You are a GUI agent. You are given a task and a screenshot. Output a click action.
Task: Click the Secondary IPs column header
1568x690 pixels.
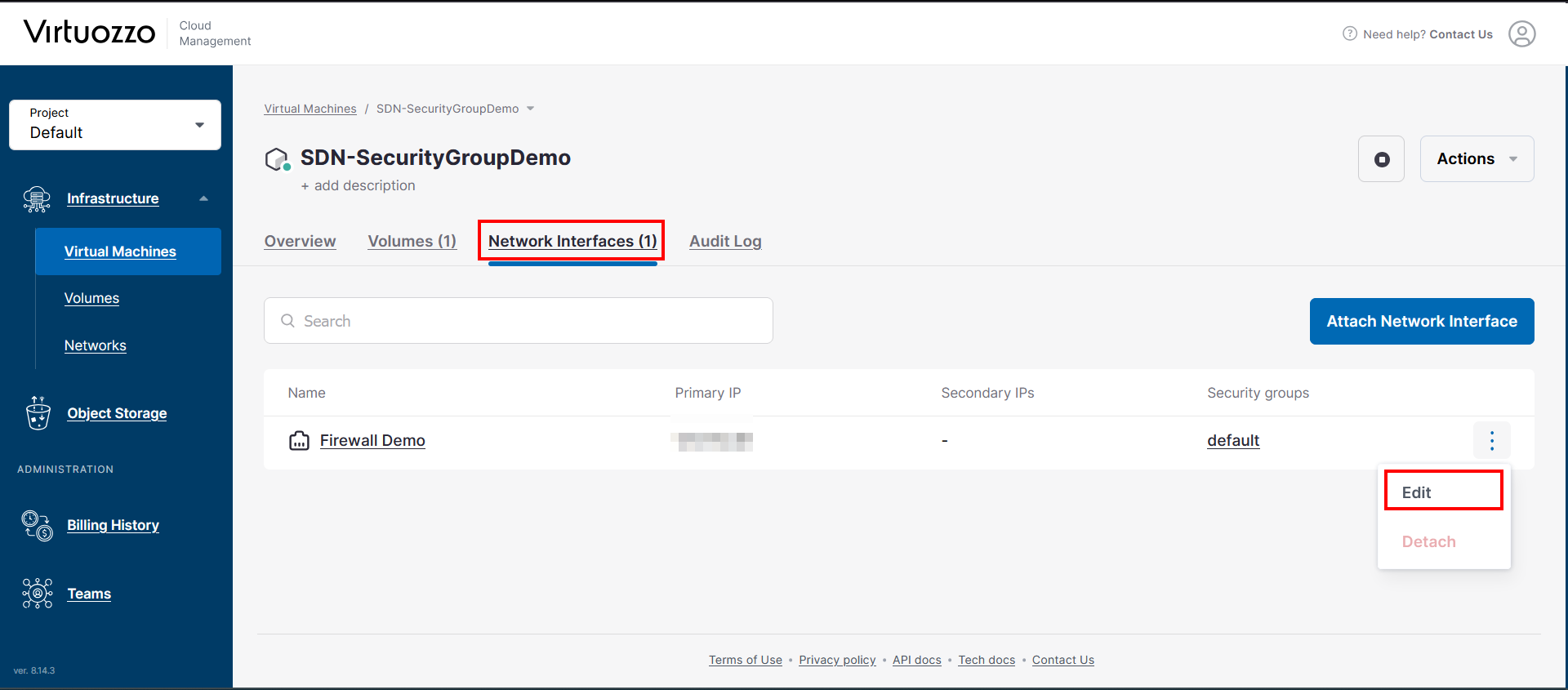click(987, 393)
